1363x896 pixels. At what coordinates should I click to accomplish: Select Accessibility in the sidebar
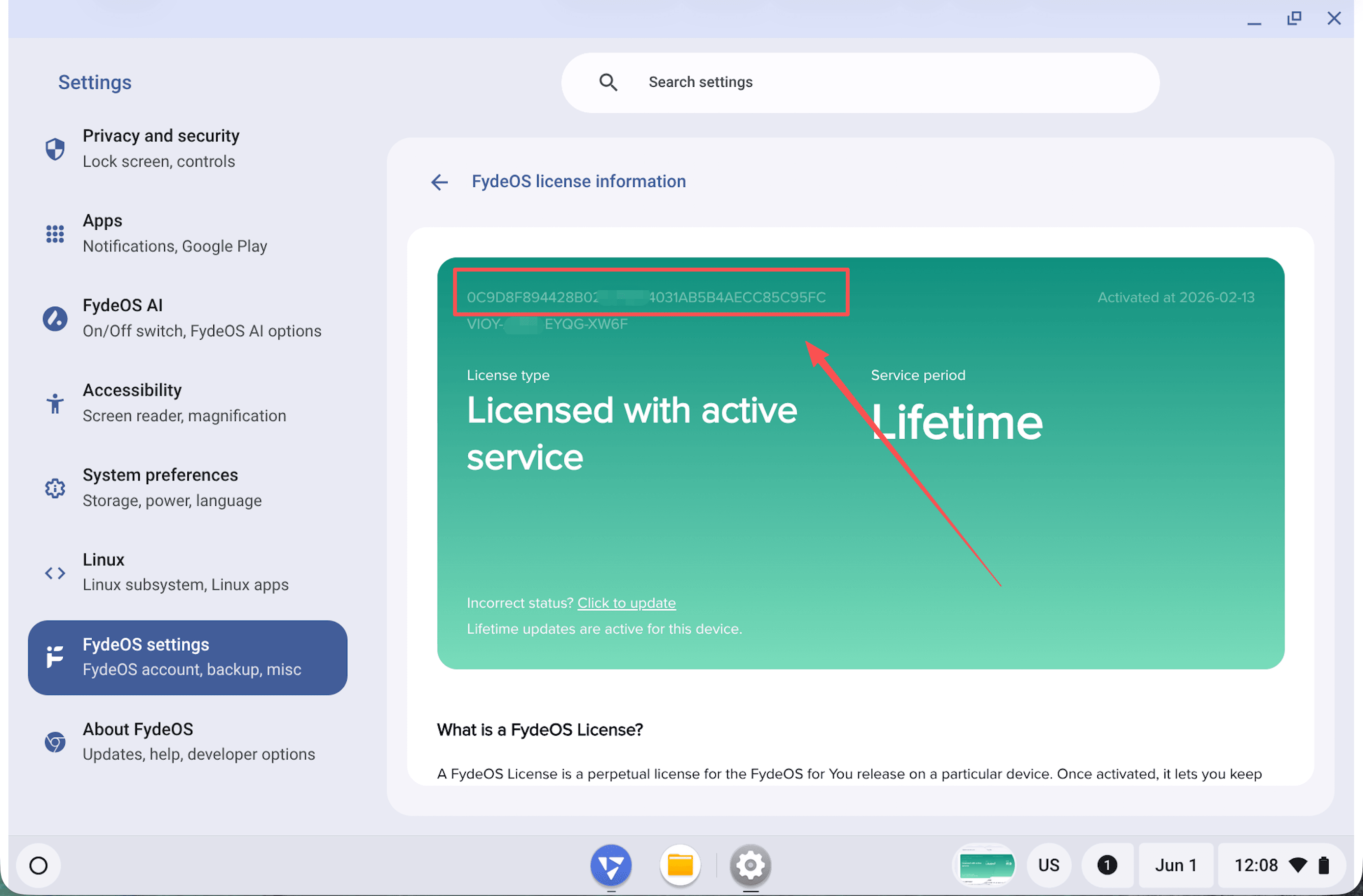(x=188, y=403)
